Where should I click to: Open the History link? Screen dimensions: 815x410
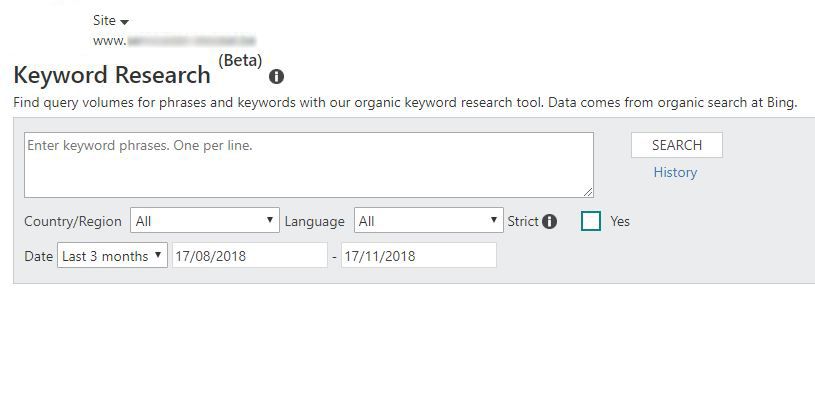(675, 173)
